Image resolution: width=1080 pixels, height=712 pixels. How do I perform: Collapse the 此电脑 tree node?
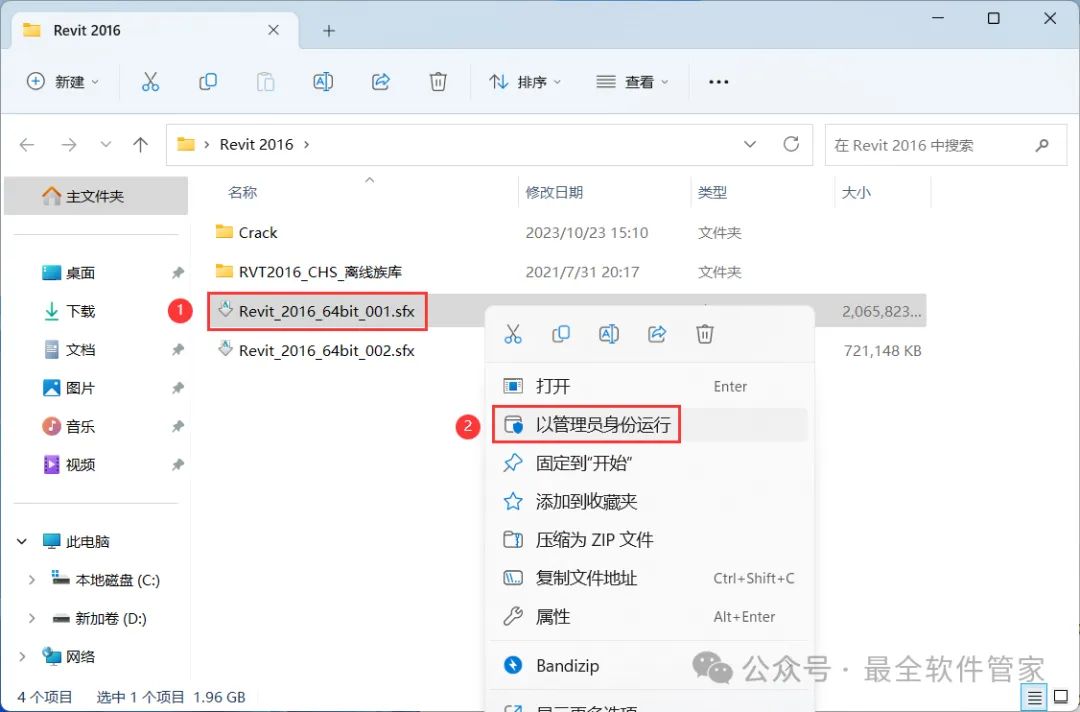(22, 541)
